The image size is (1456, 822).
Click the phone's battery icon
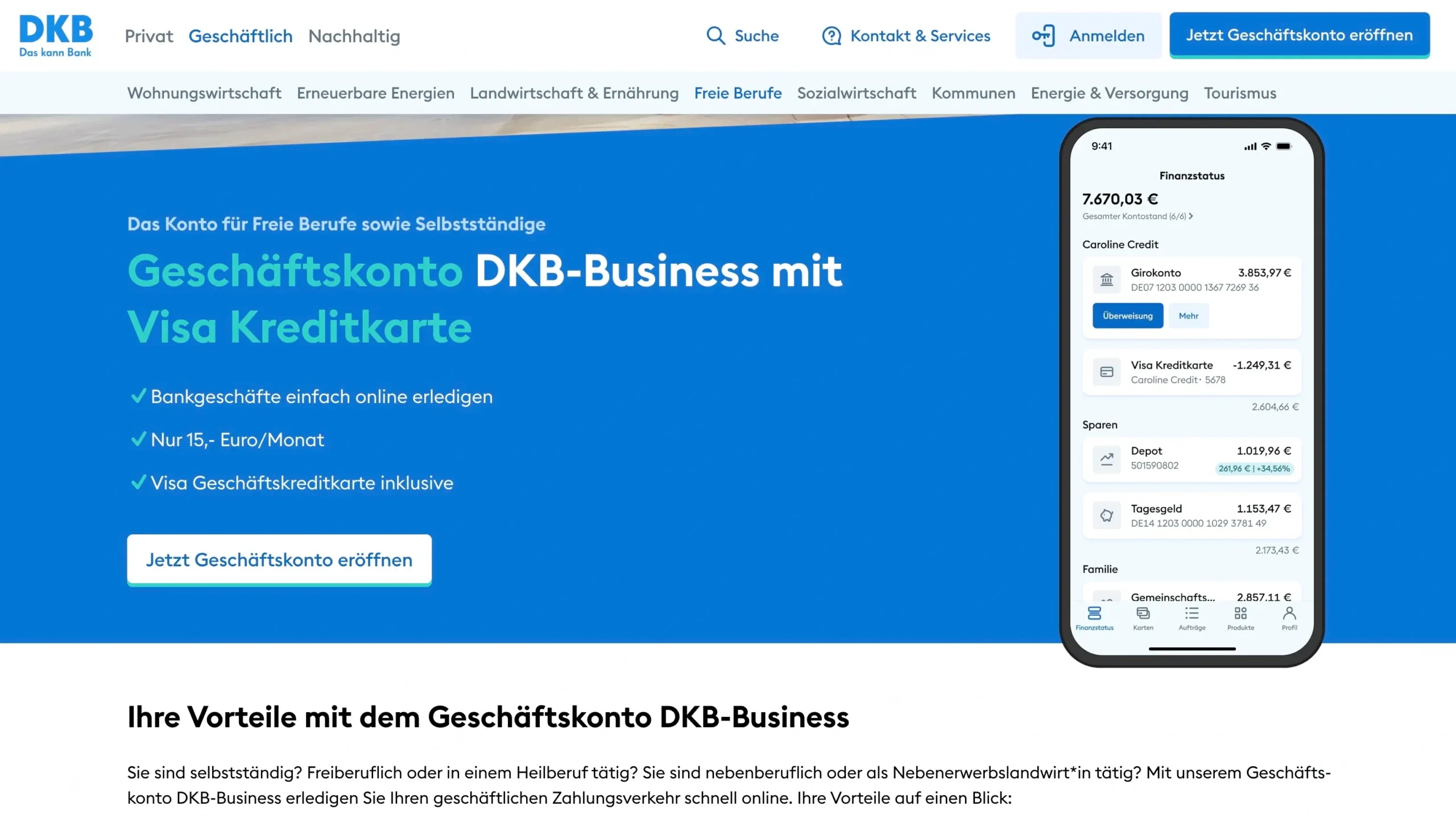(1284, 146)
